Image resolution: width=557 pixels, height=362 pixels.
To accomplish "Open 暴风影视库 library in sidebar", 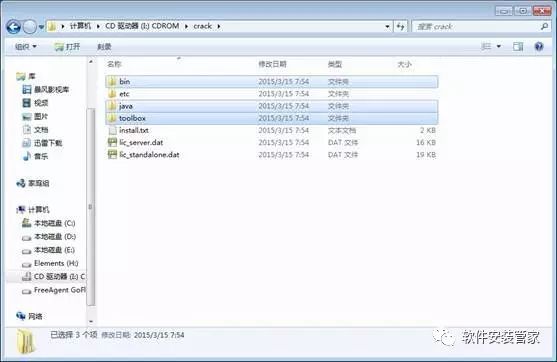I will coord(46,90).
